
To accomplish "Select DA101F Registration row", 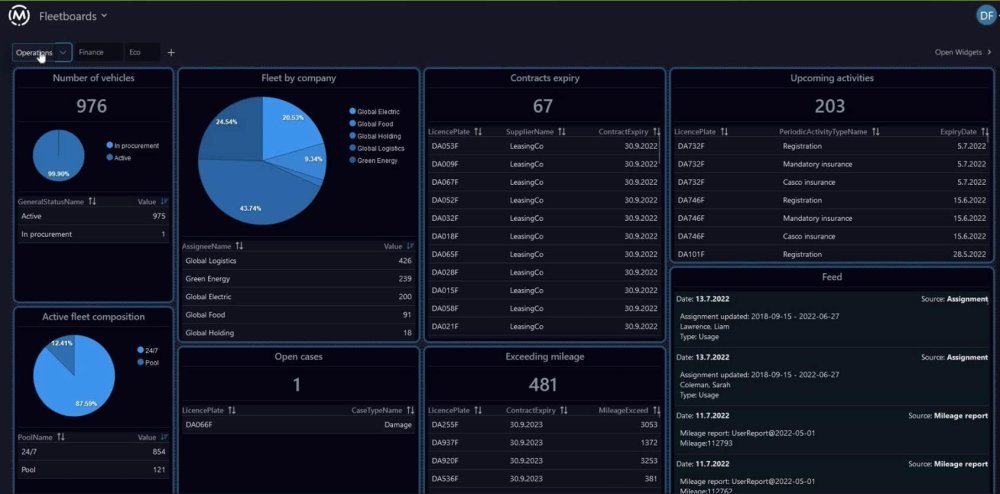I will (x=832, y=254).
